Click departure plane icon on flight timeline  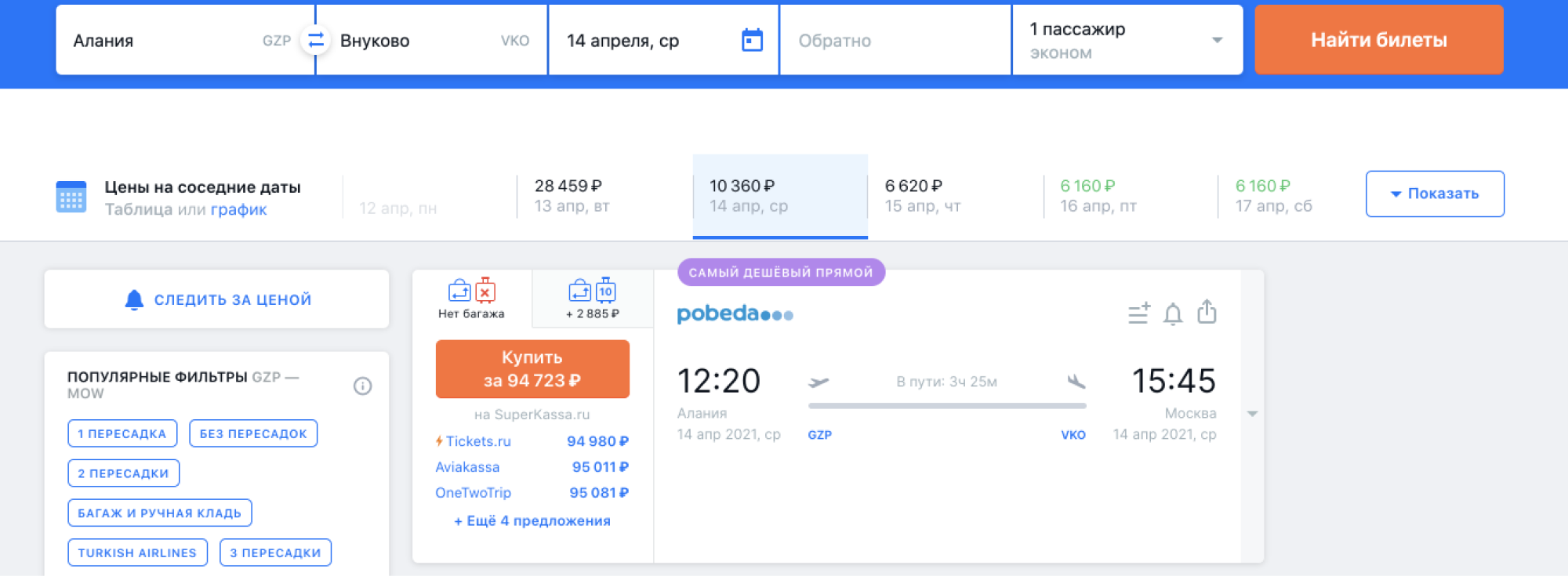pos(818,382)
